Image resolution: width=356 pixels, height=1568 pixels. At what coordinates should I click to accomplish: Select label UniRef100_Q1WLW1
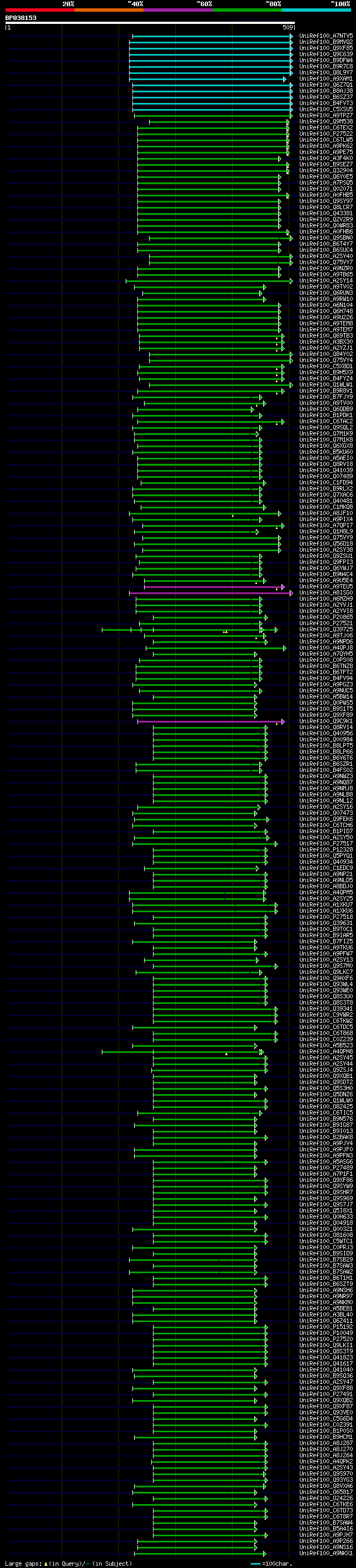click(x=325, y=385)
